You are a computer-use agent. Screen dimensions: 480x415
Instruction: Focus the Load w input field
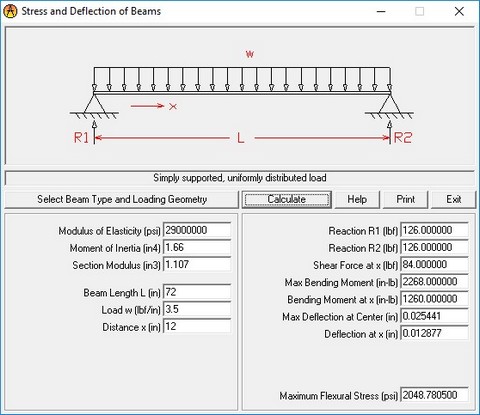pyautogui.click(x=197, y=310)
